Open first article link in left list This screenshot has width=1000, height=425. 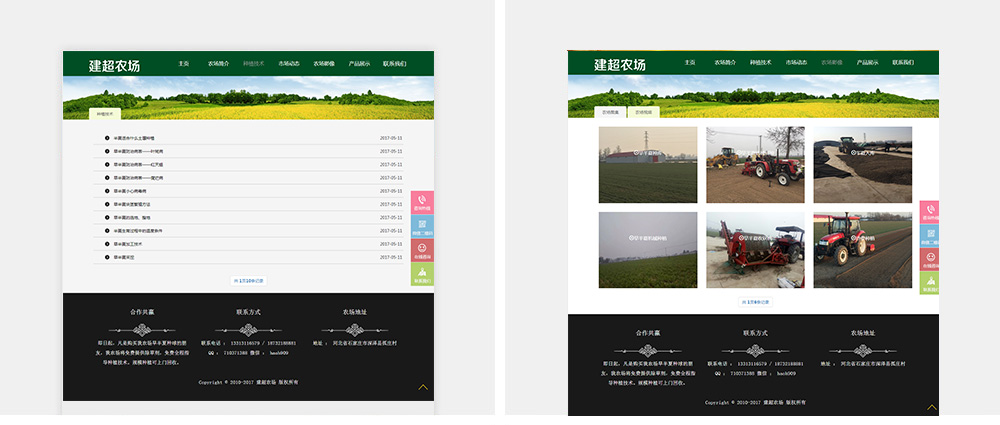134,138
